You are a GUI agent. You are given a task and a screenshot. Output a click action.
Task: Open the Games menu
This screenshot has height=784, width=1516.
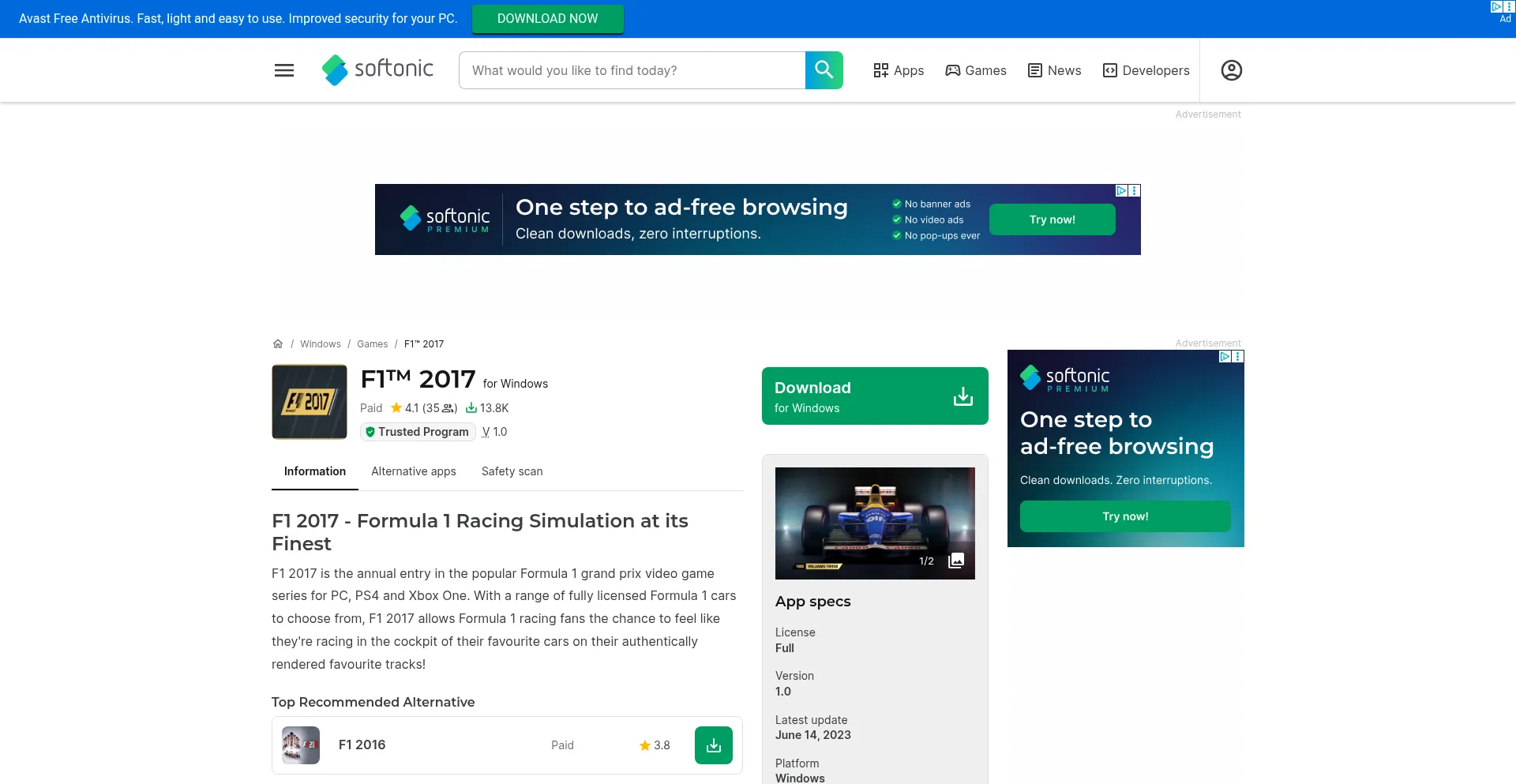976,70
